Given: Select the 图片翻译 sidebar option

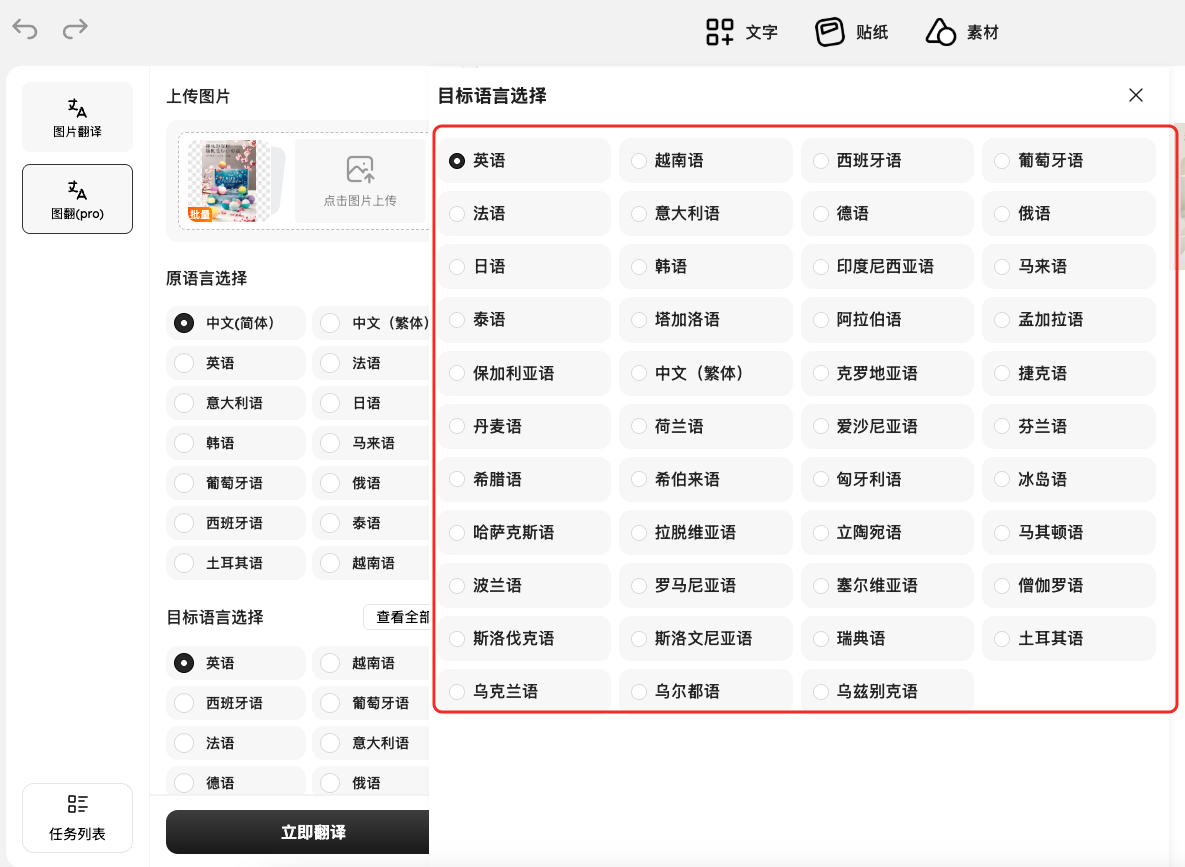Looking at the screenshot, I should (77, 117).
